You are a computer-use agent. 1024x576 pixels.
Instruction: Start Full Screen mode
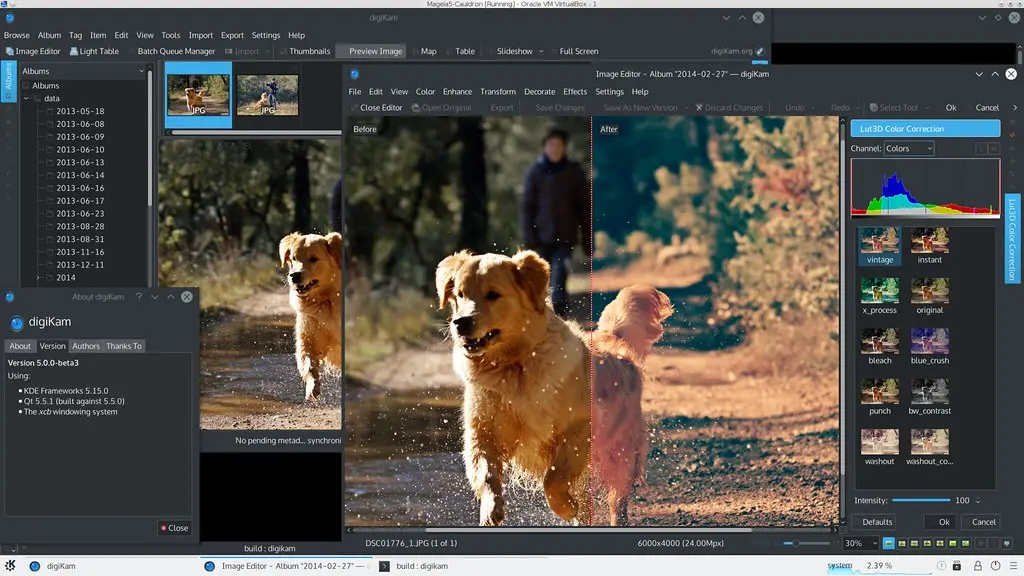point(577,51)
